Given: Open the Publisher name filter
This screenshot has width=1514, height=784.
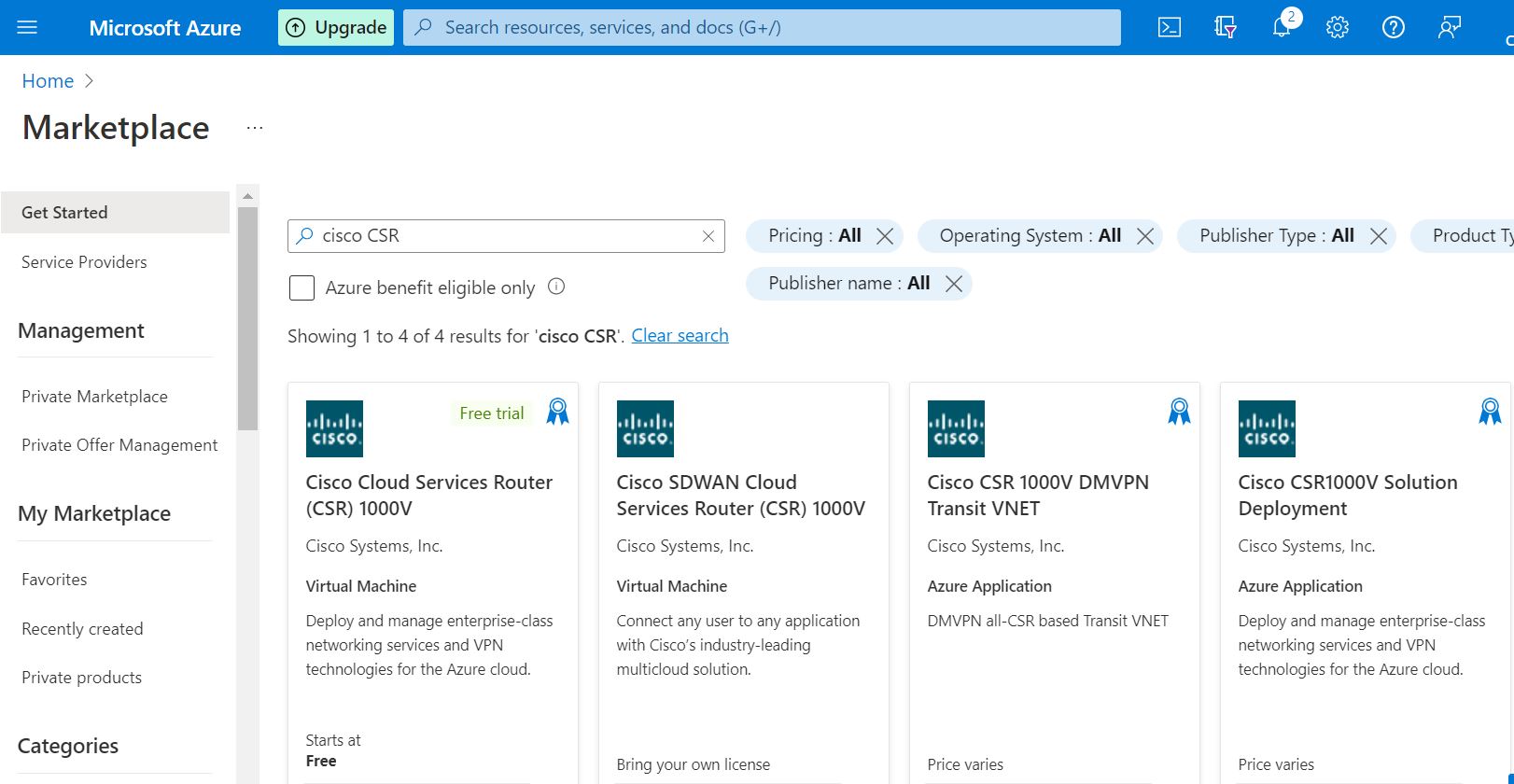Looking at the screenshot, I should pos(849,284).
